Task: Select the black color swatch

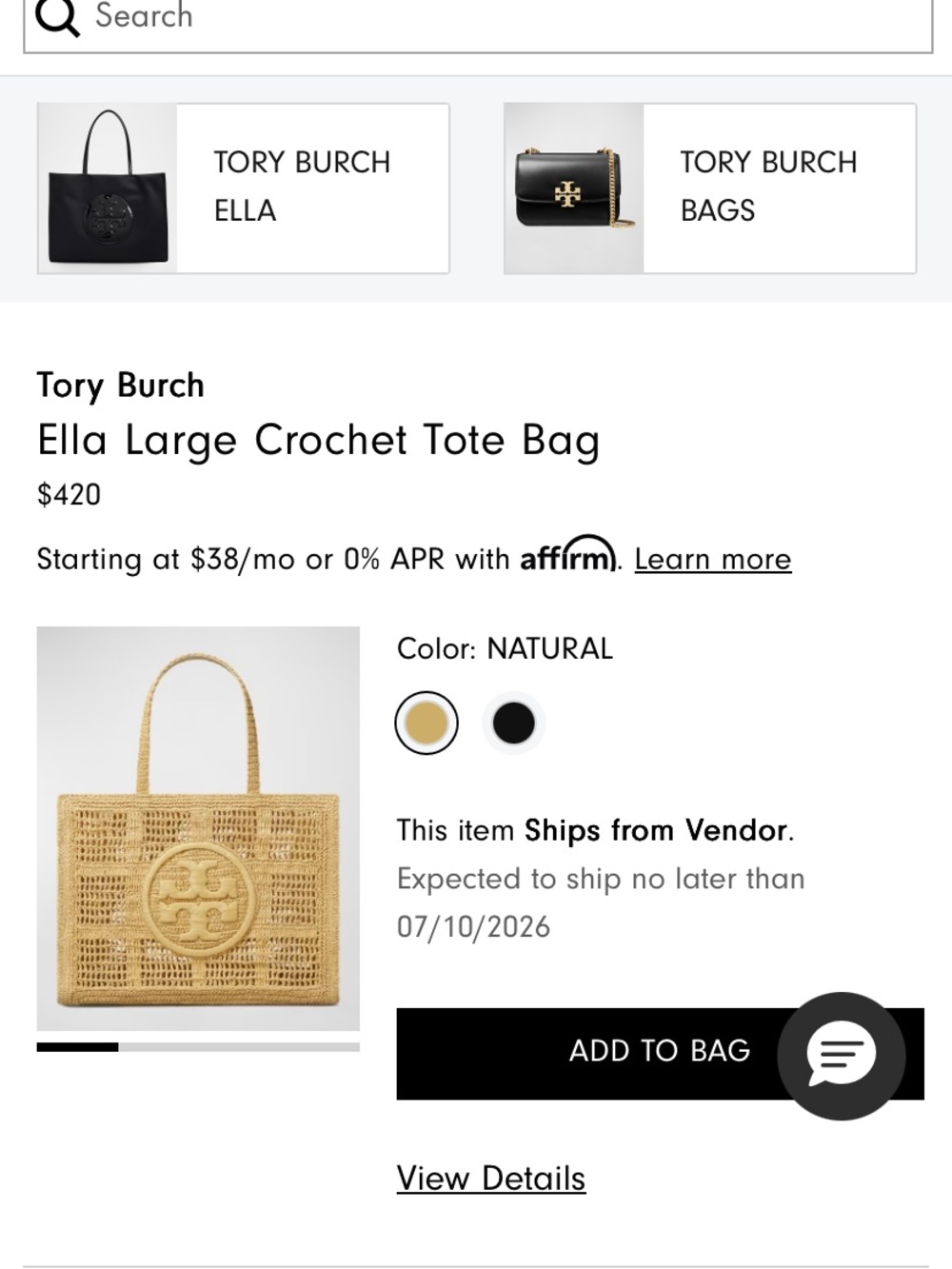Action: 513,723
